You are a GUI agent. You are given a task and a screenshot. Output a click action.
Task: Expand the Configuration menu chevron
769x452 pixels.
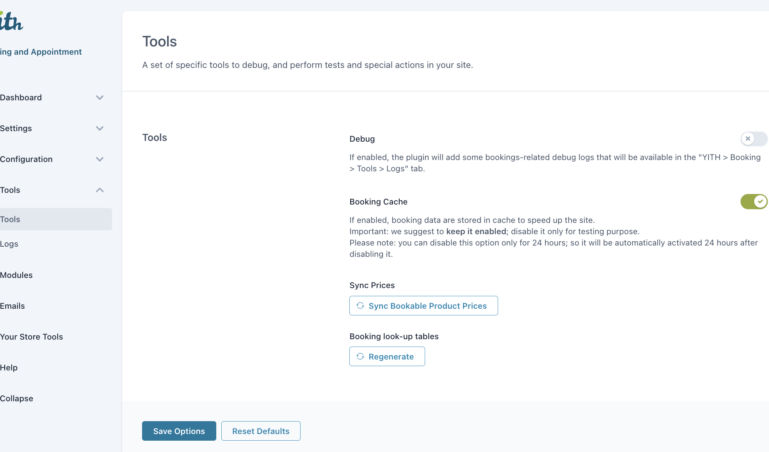coord(99,159)
